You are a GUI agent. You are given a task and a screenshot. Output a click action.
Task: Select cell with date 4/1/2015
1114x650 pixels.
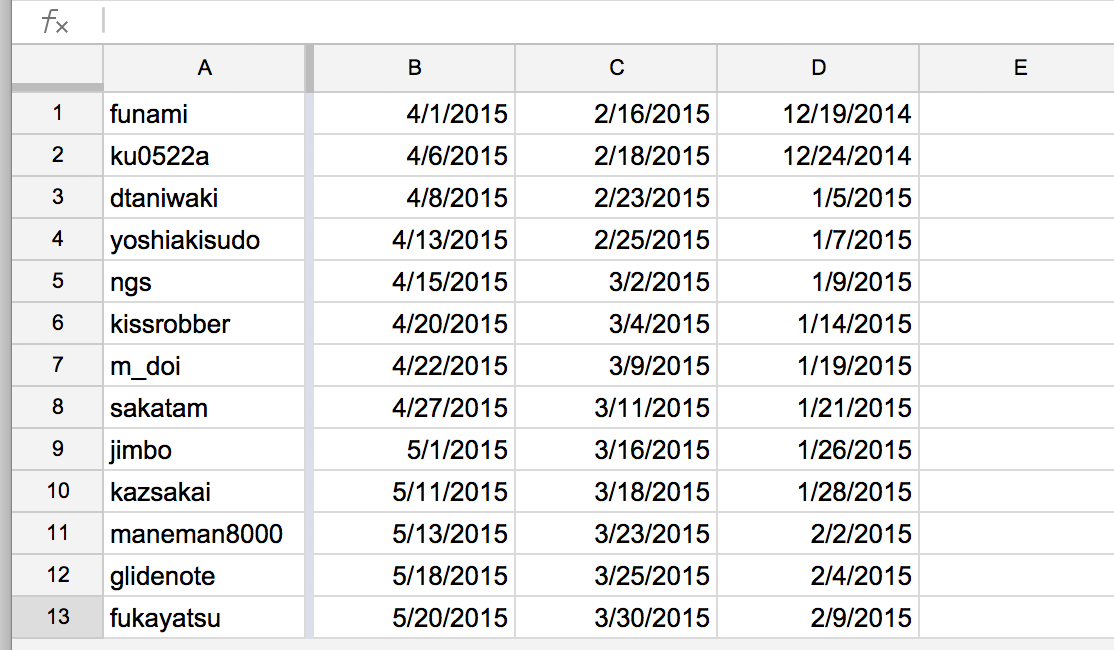click(x=415, y=114)
